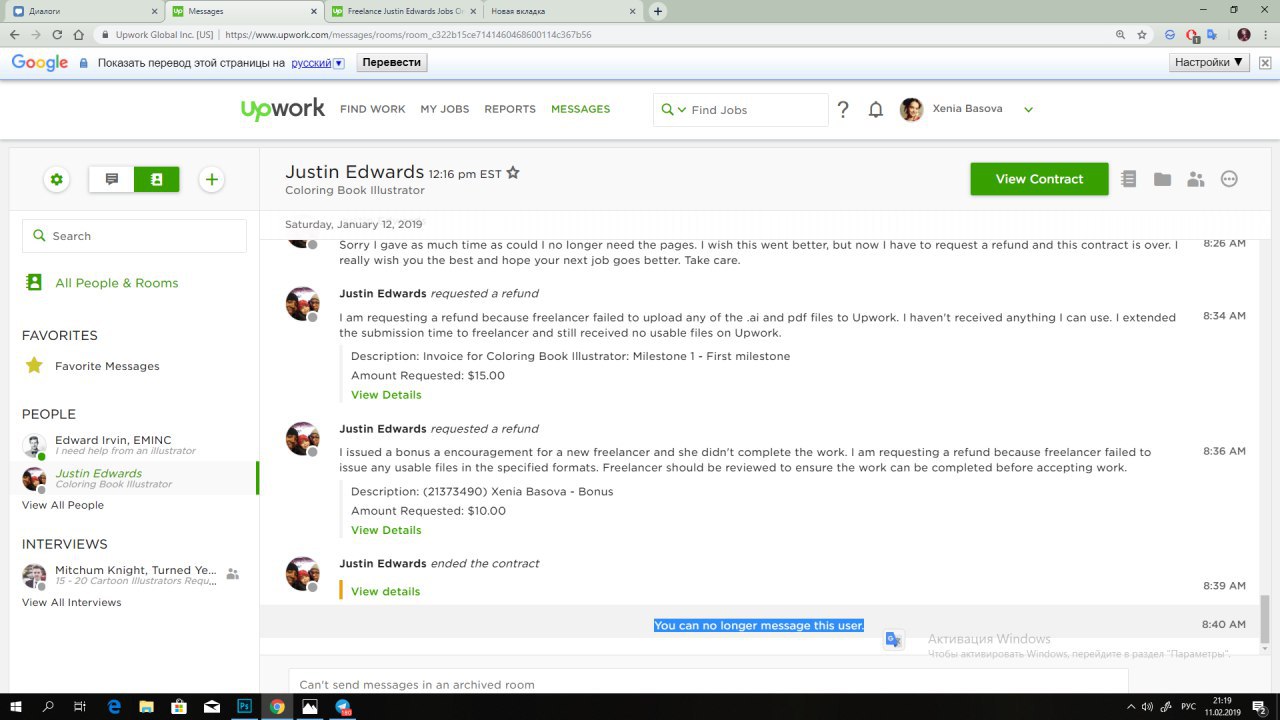Click the chat conversation vertical scrollbar

coord(1265,619)
